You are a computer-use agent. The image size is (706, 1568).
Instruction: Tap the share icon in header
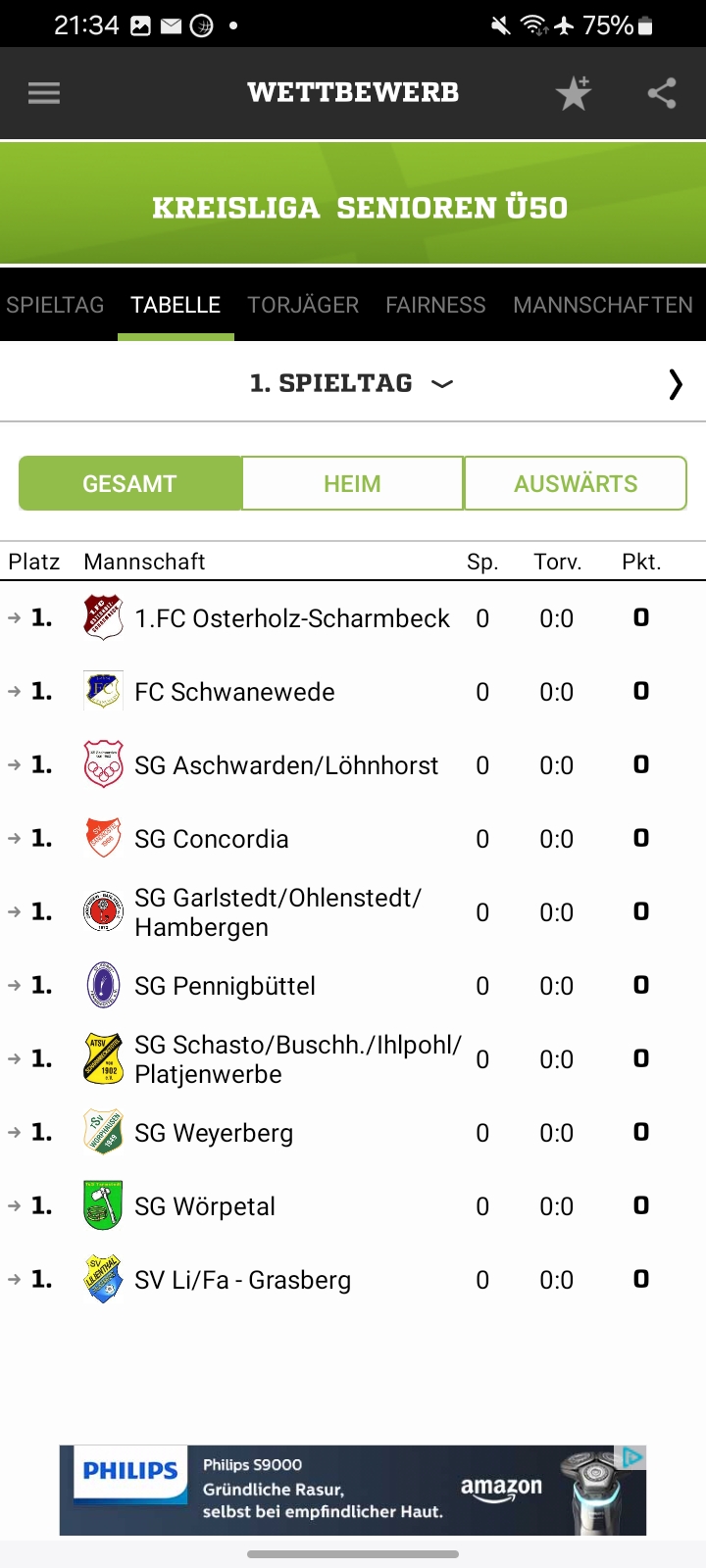click(x=662, y=93)
